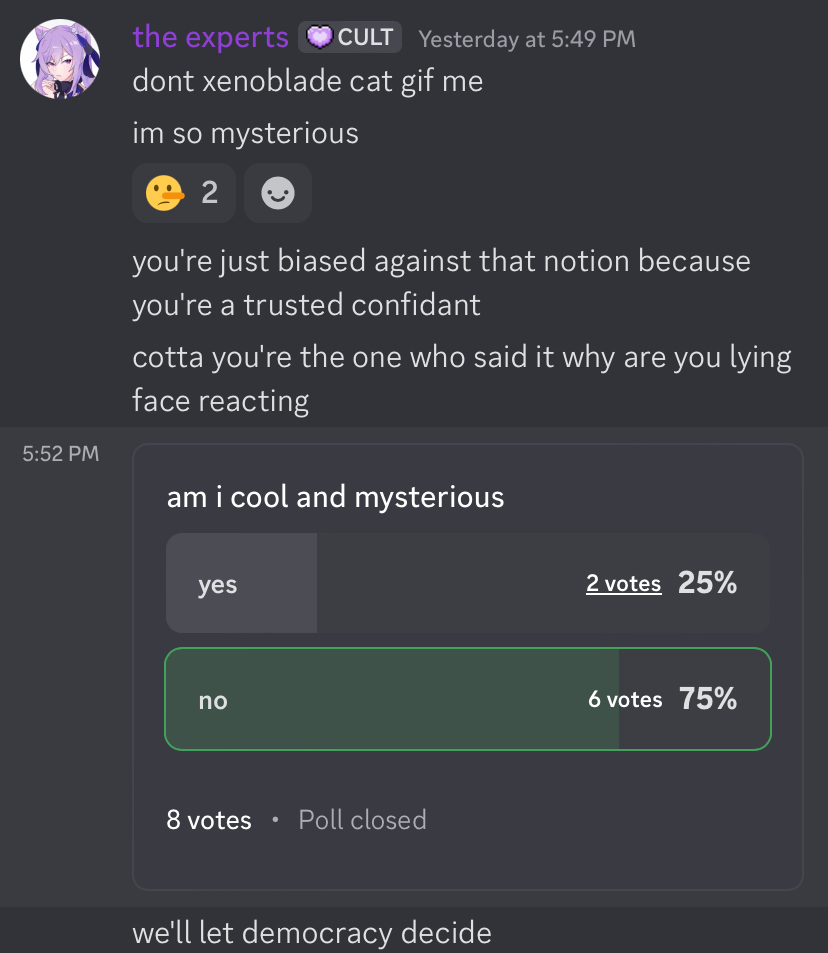Open the "2 votes" voter list link
Screen dimensions: 828x953
623,584
